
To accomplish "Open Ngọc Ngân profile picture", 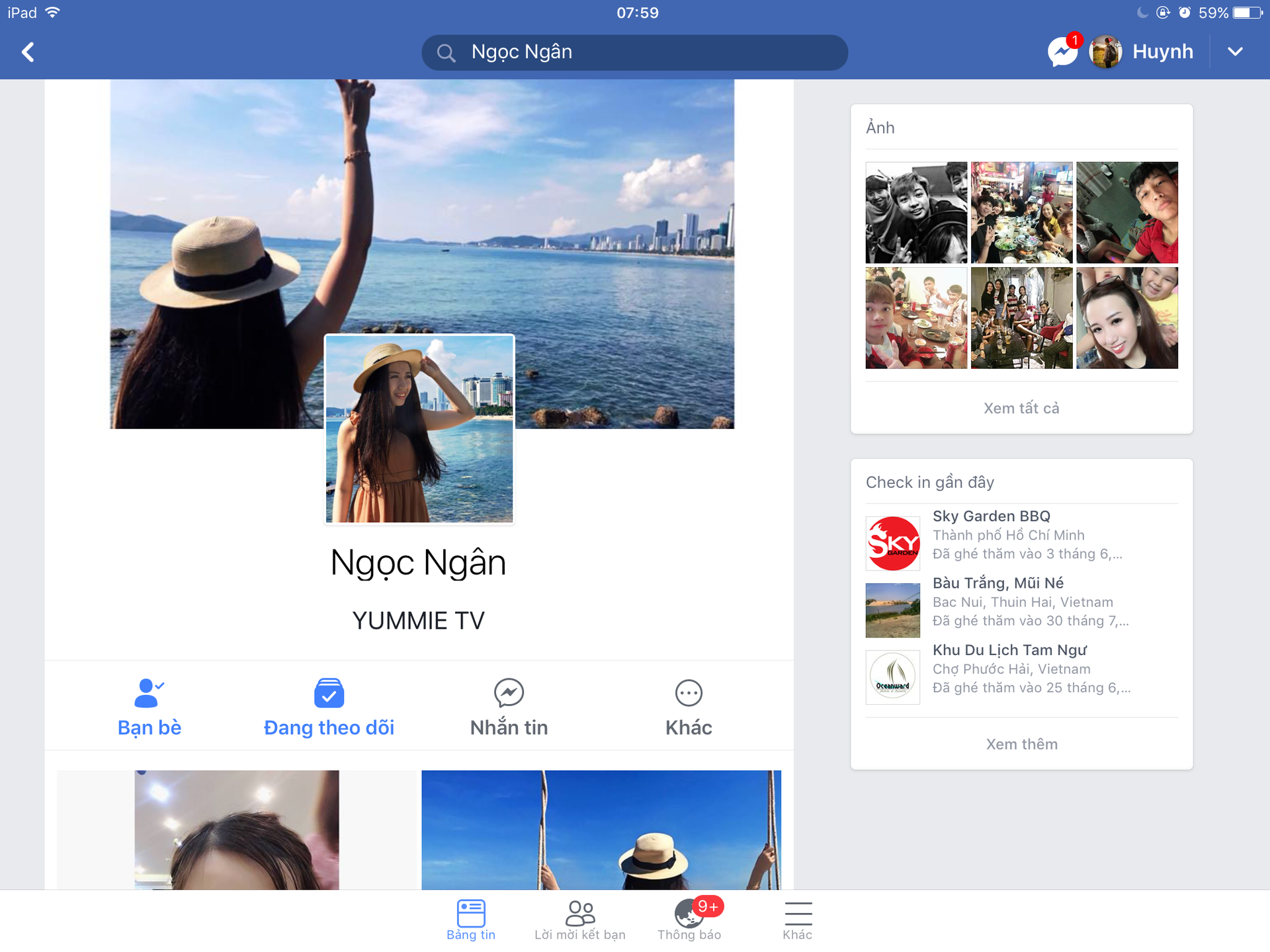I will tap(419, 428).
